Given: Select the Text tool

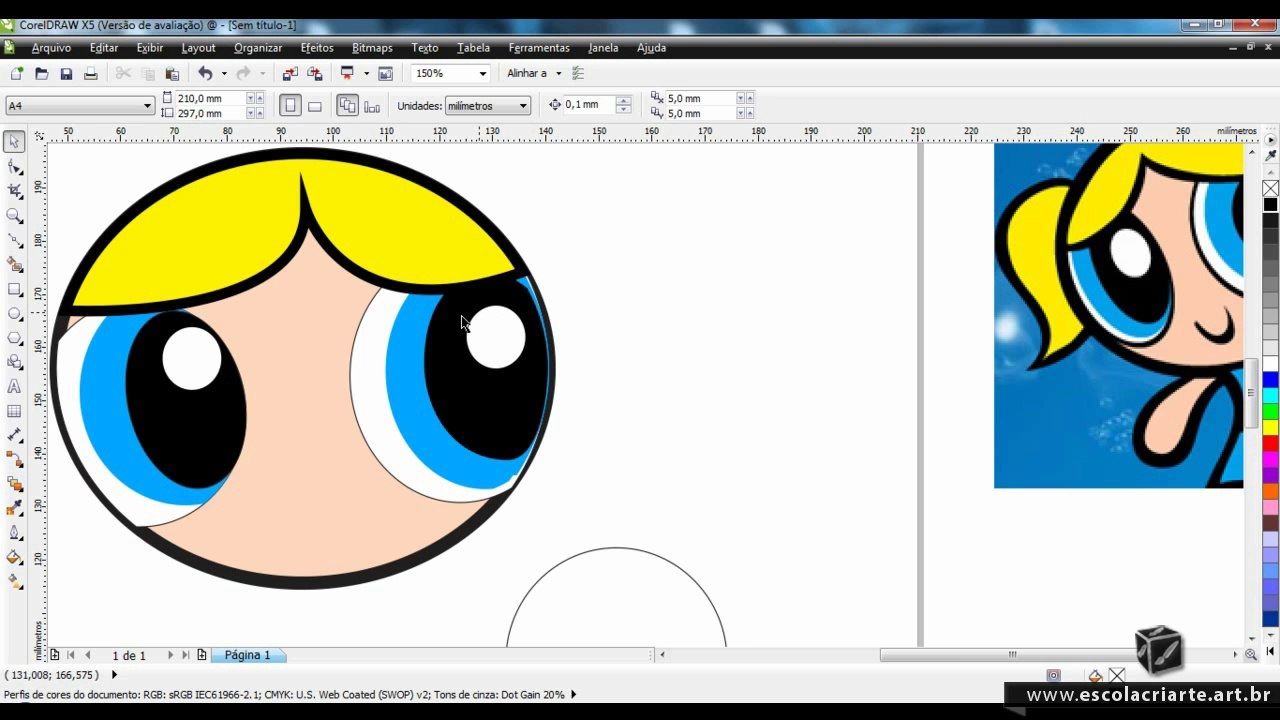Looking at the screenshot, I should 15,386.
